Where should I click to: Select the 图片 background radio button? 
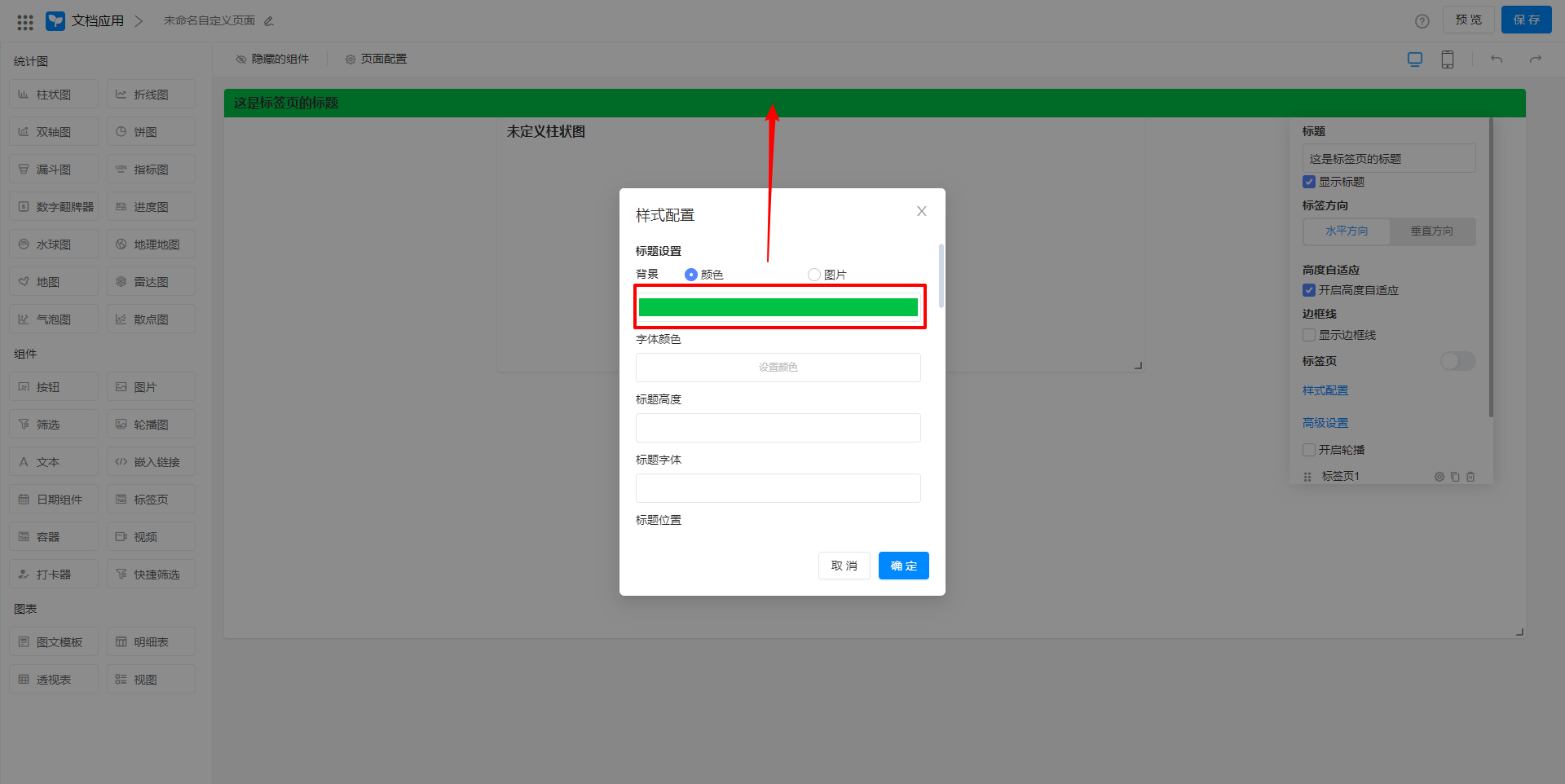click(813, 275)
